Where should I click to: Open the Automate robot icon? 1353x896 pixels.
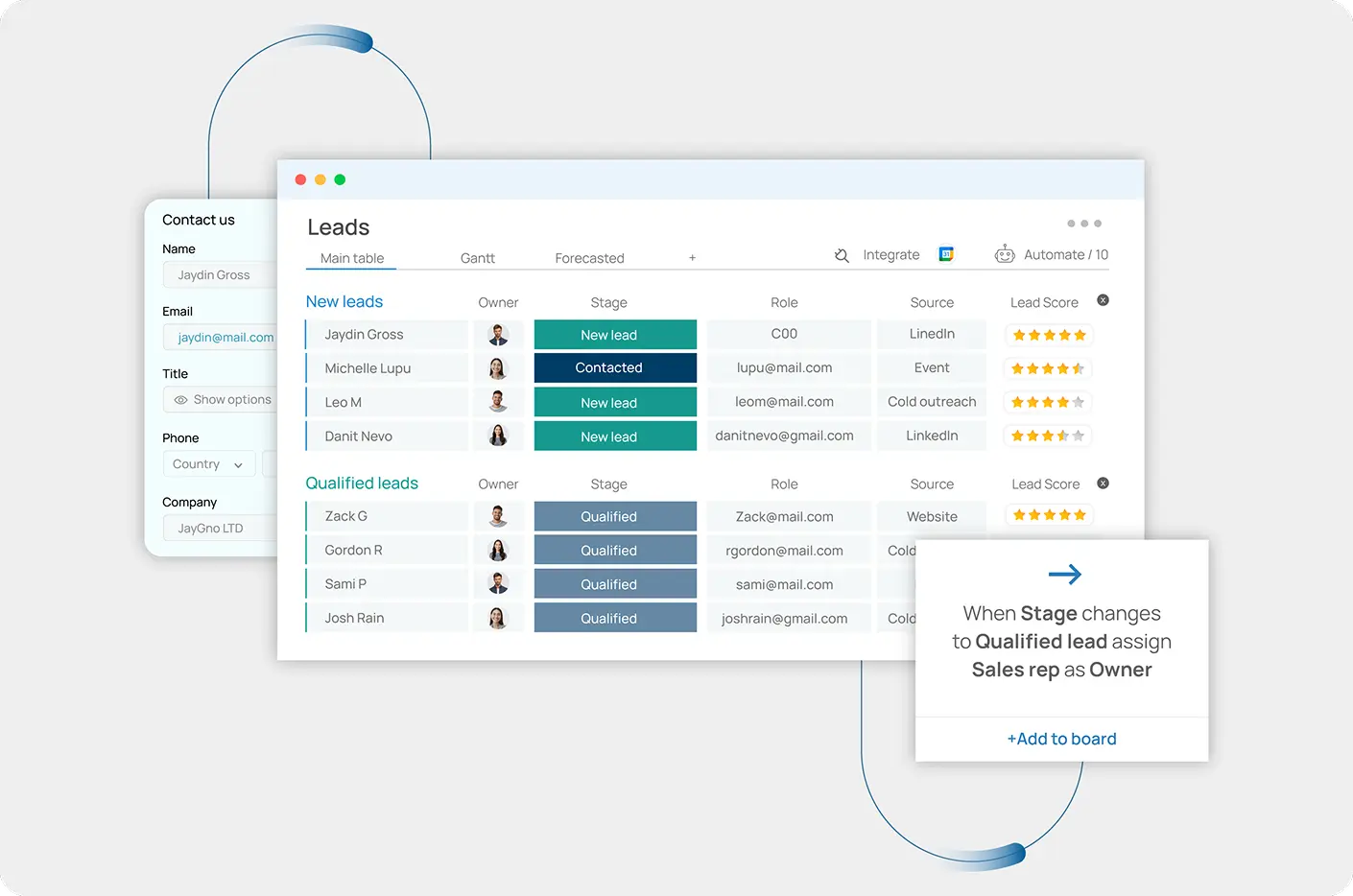point(1005,253)
